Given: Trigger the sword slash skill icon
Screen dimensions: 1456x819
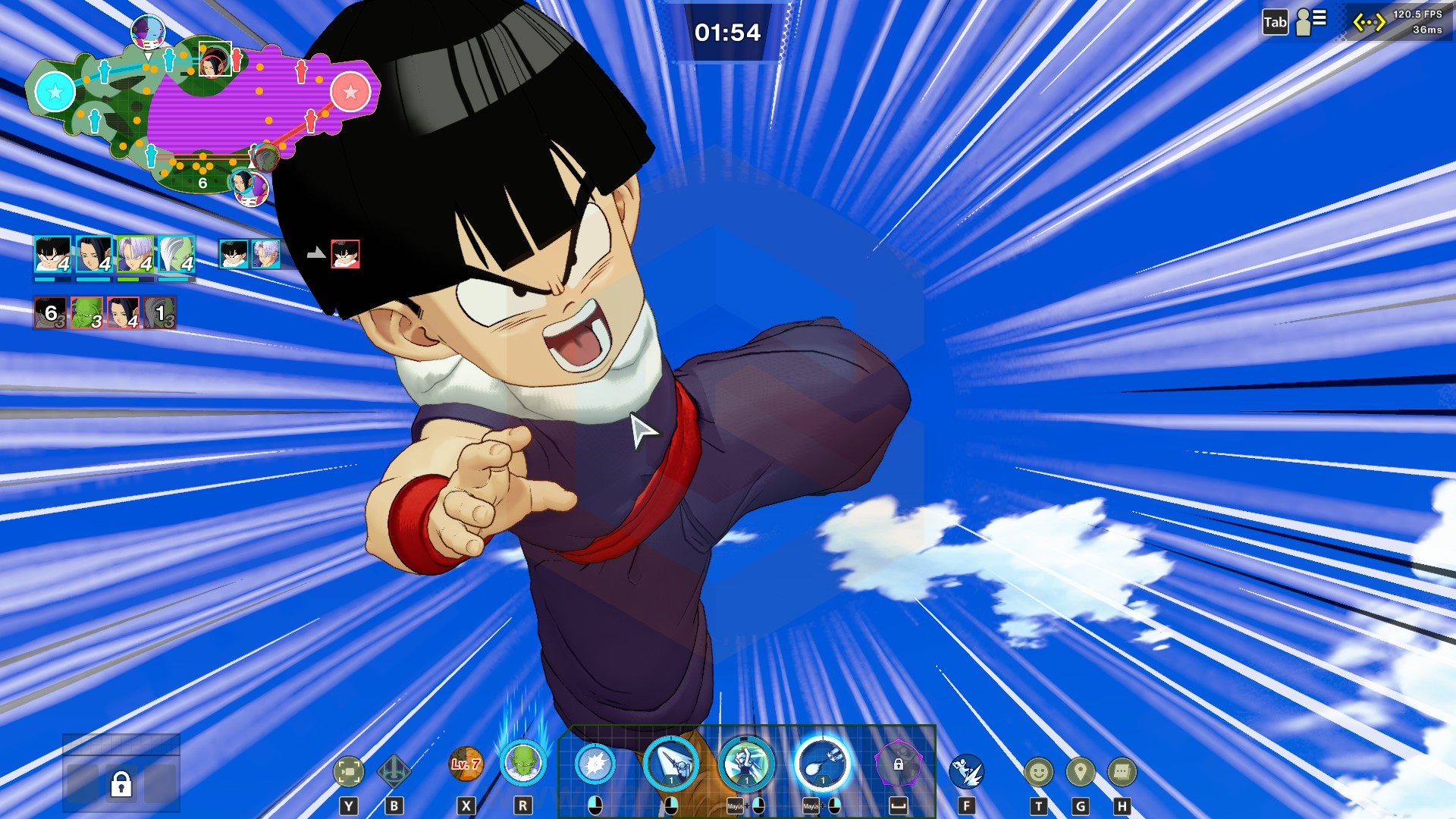Looking at the screenshot, I should tap(671, 764).
